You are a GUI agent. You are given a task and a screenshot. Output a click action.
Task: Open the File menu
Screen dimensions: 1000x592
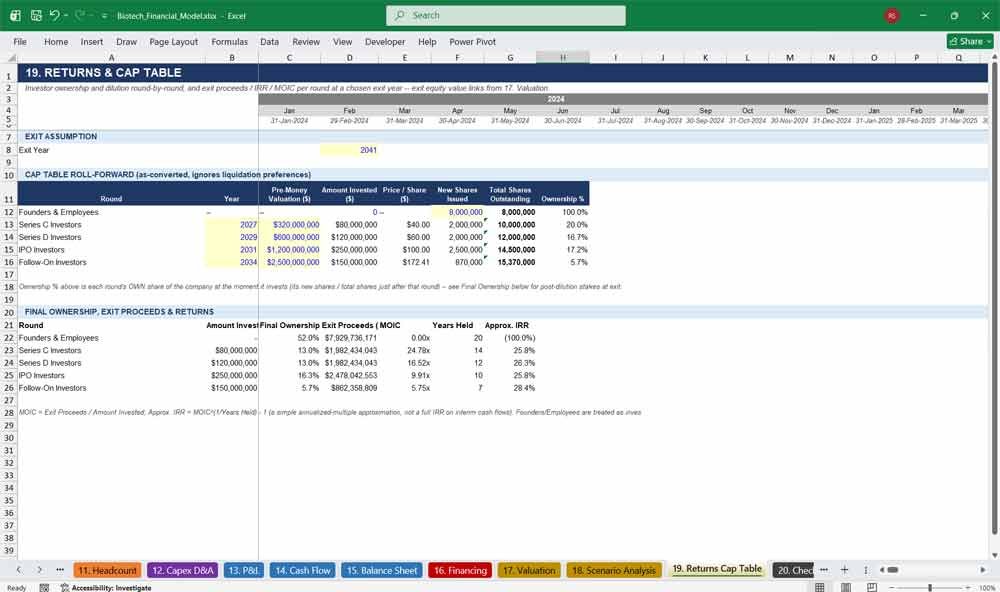point(20,41)
